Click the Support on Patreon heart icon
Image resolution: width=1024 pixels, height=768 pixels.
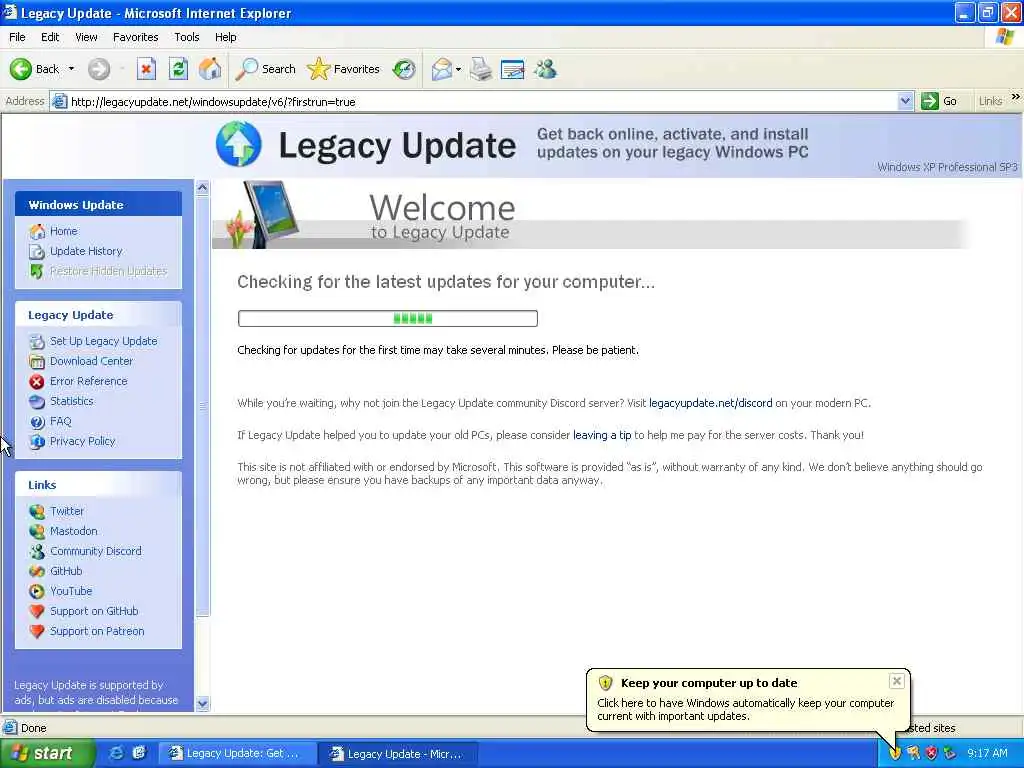[x=37, y=632]
